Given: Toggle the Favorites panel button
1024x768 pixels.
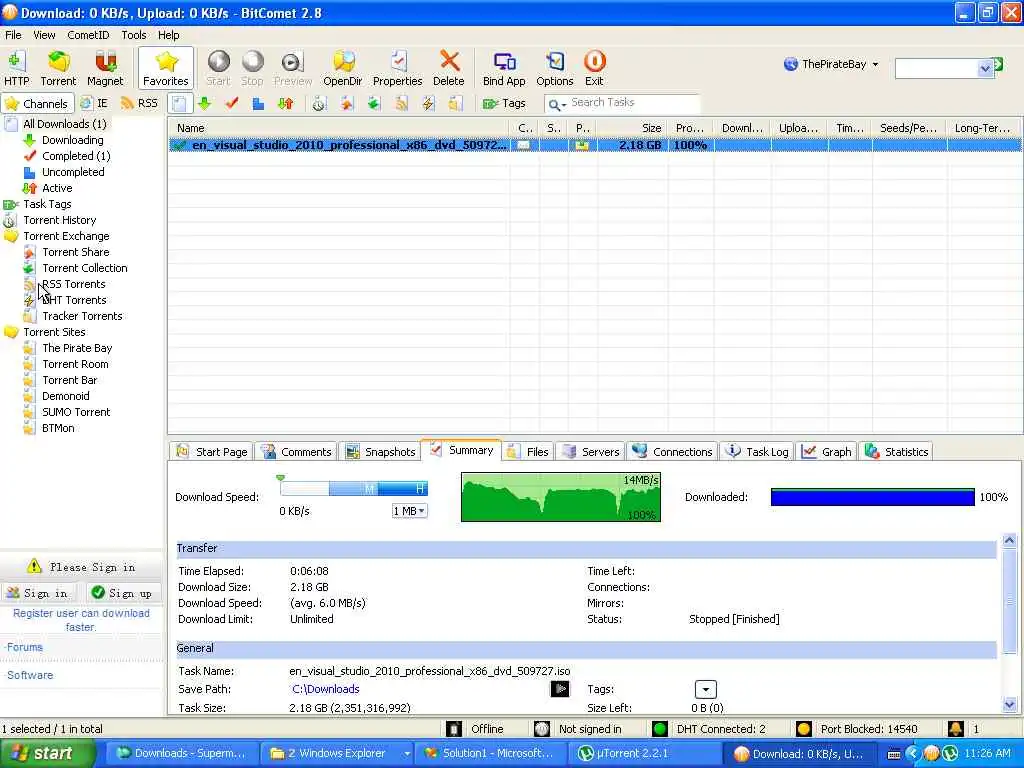Looking at the screenshot, I should (x=166, y=68).
